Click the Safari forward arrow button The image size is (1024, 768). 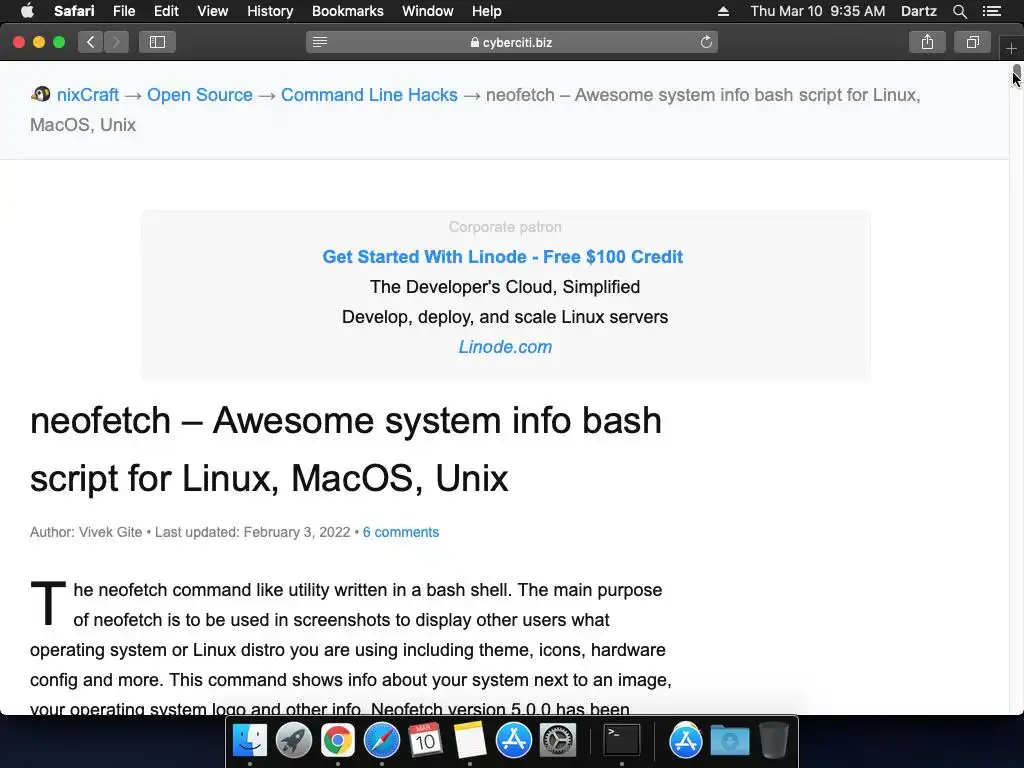point(116,42)
